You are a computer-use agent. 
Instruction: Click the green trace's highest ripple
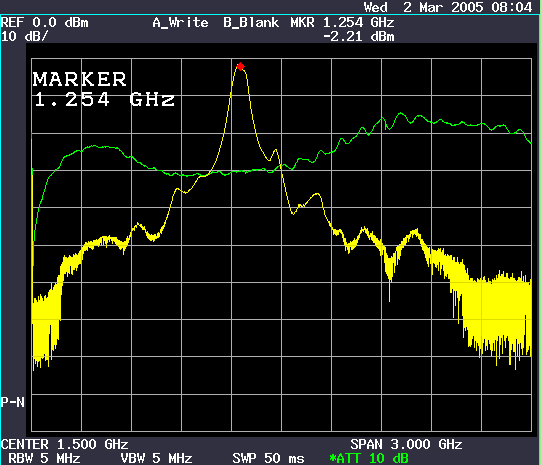tap(400, 113)
